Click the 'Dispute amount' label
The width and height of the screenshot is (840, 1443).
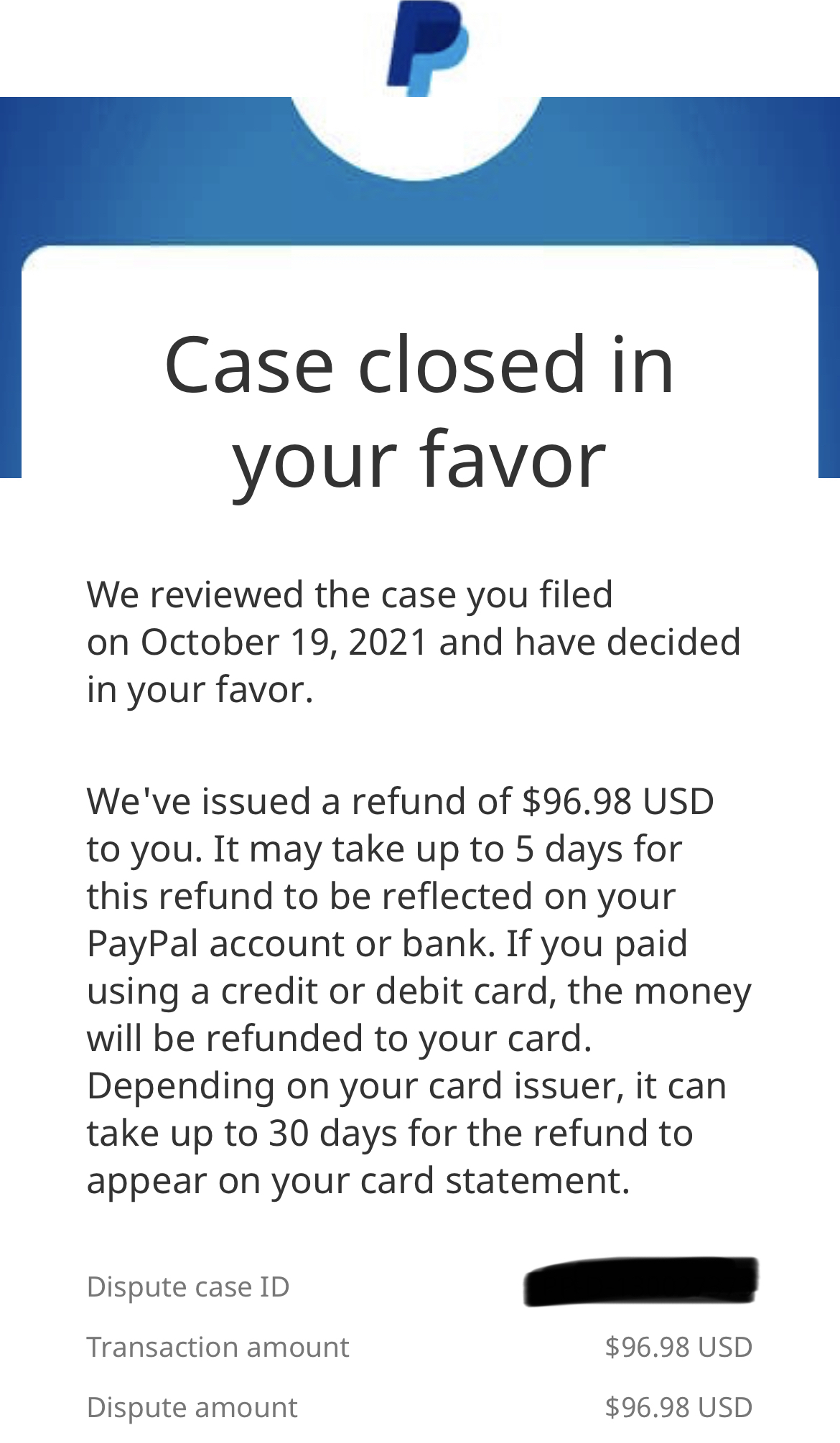pos(192,1408)
